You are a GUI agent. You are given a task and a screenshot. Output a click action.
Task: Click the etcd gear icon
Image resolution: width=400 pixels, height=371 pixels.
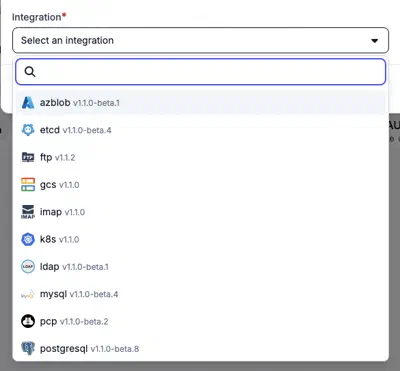tap(28, 130)
